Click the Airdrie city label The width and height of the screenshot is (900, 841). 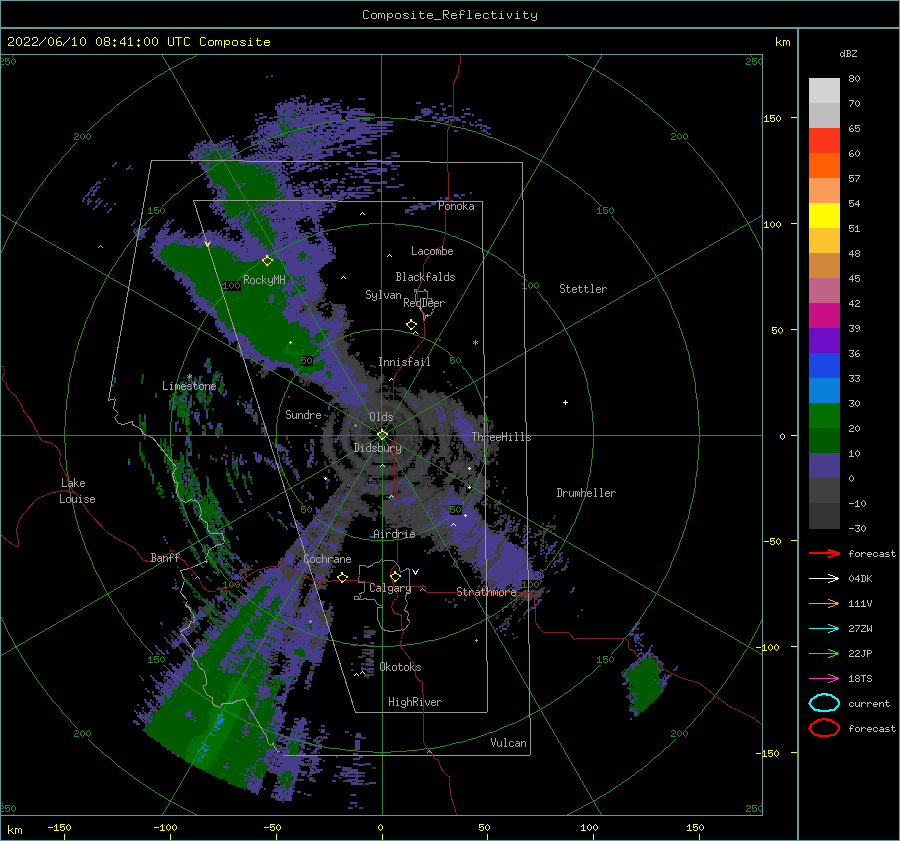click(x=394, y=534)
